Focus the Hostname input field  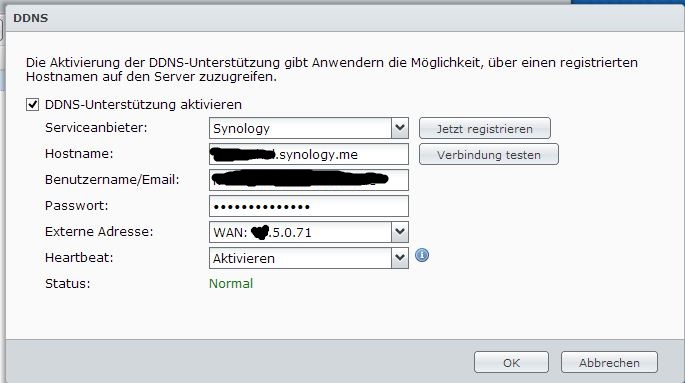tap(309, 154)
